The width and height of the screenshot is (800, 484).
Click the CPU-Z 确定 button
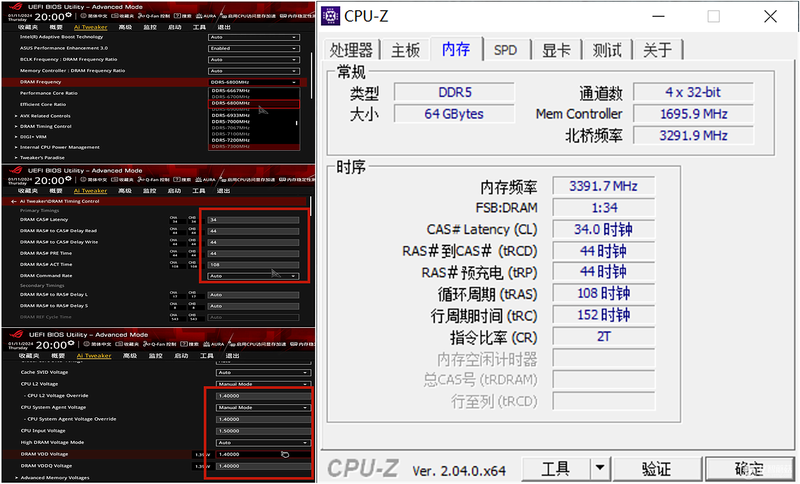coord(749,468)
